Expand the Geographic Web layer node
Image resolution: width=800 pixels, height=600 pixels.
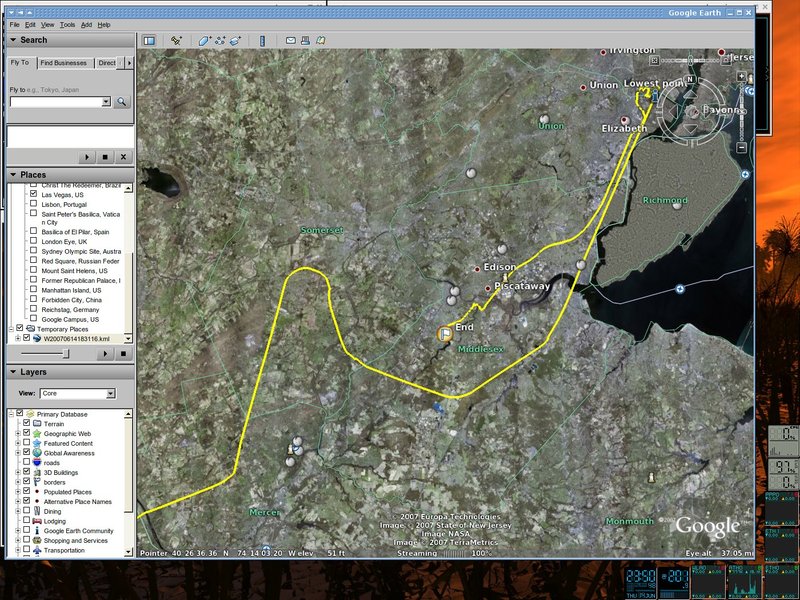click(x=18, y=433)
